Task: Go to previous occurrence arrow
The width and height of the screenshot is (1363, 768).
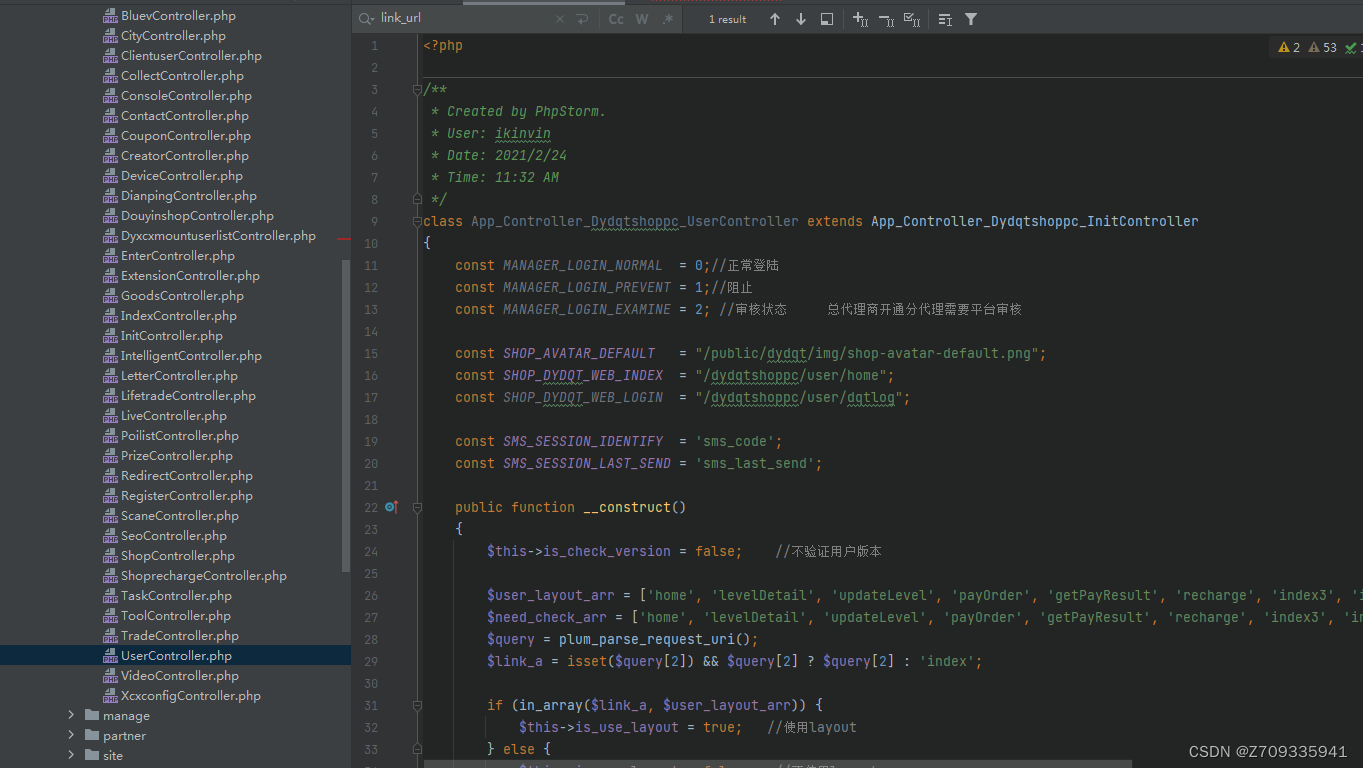Action: click(x=775, y=19)
